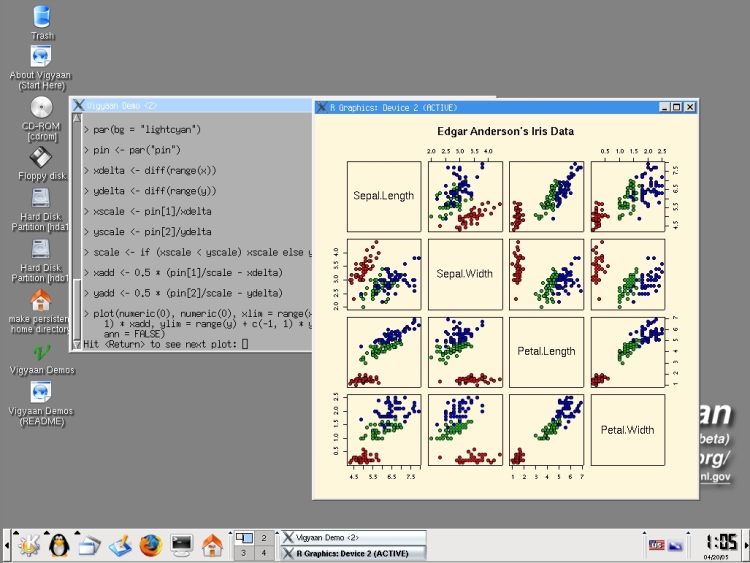This screenshot has width=750, height=563.
Task: Launch Firefox from the taskbar panel
Action: (x=150, y=545)
